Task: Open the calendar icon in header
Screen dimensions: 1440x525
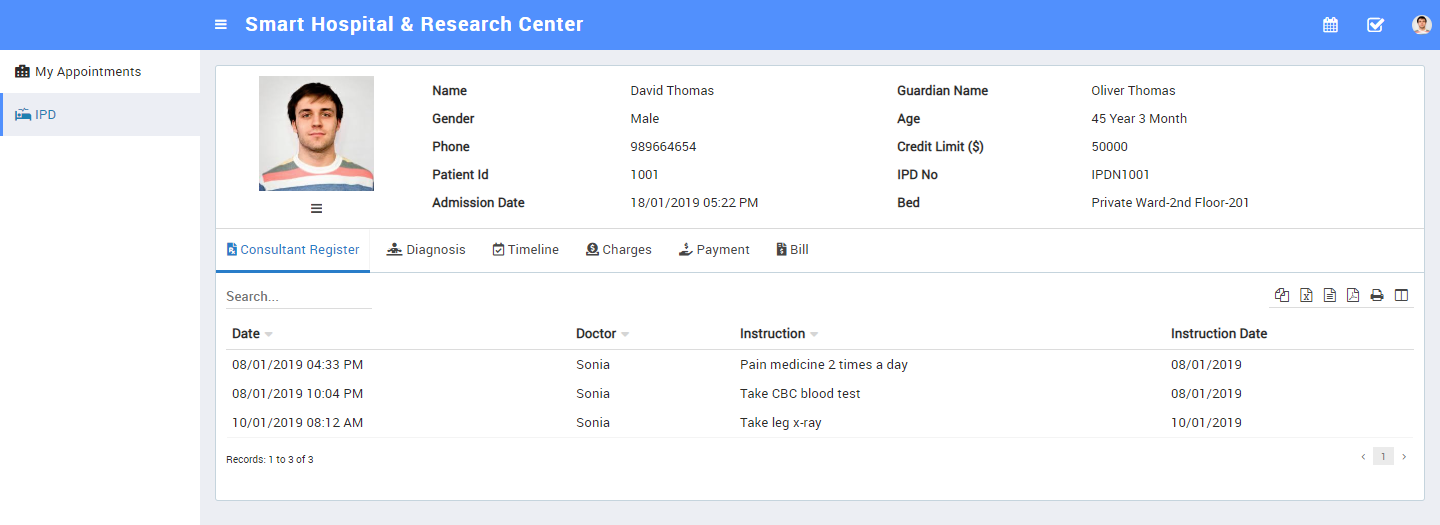Action: click(x=1330, y=25)
